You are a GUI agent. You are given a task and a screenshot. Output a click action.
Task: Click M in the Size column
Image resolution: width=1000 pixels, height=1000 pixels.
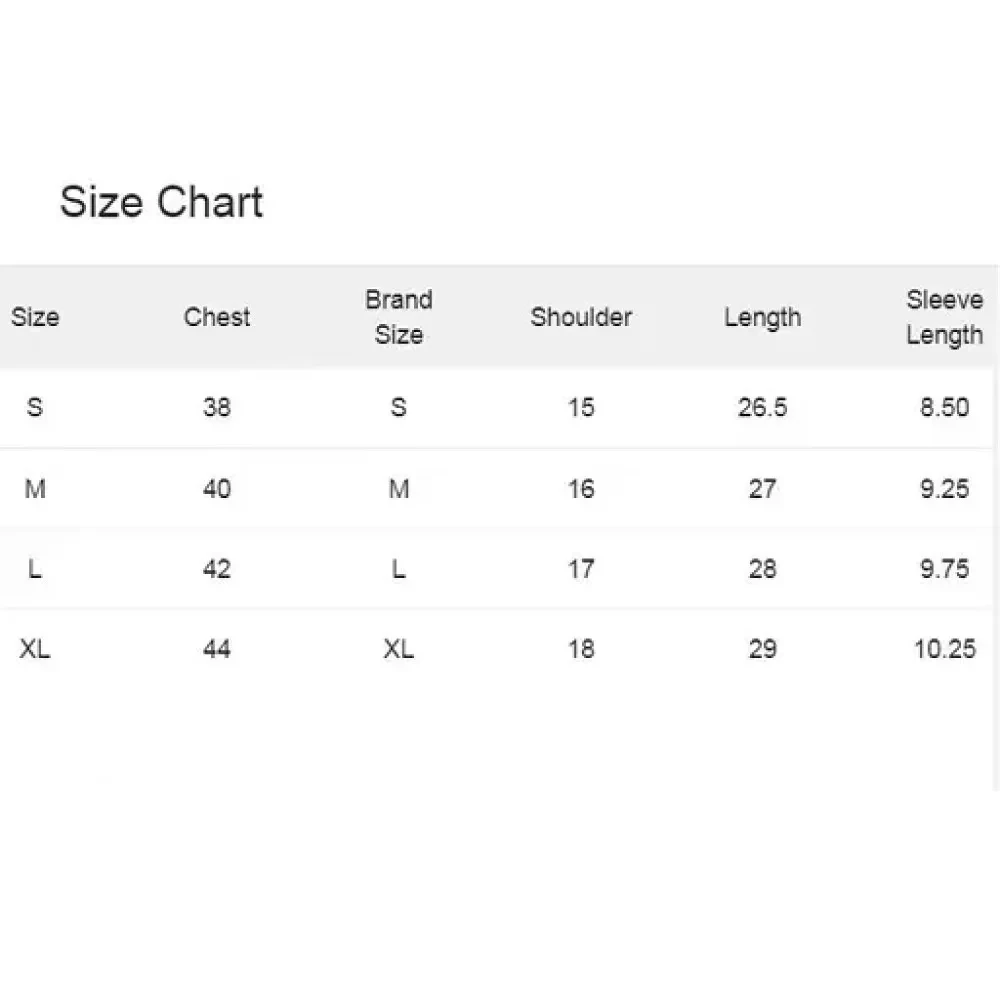coord(35,488)
